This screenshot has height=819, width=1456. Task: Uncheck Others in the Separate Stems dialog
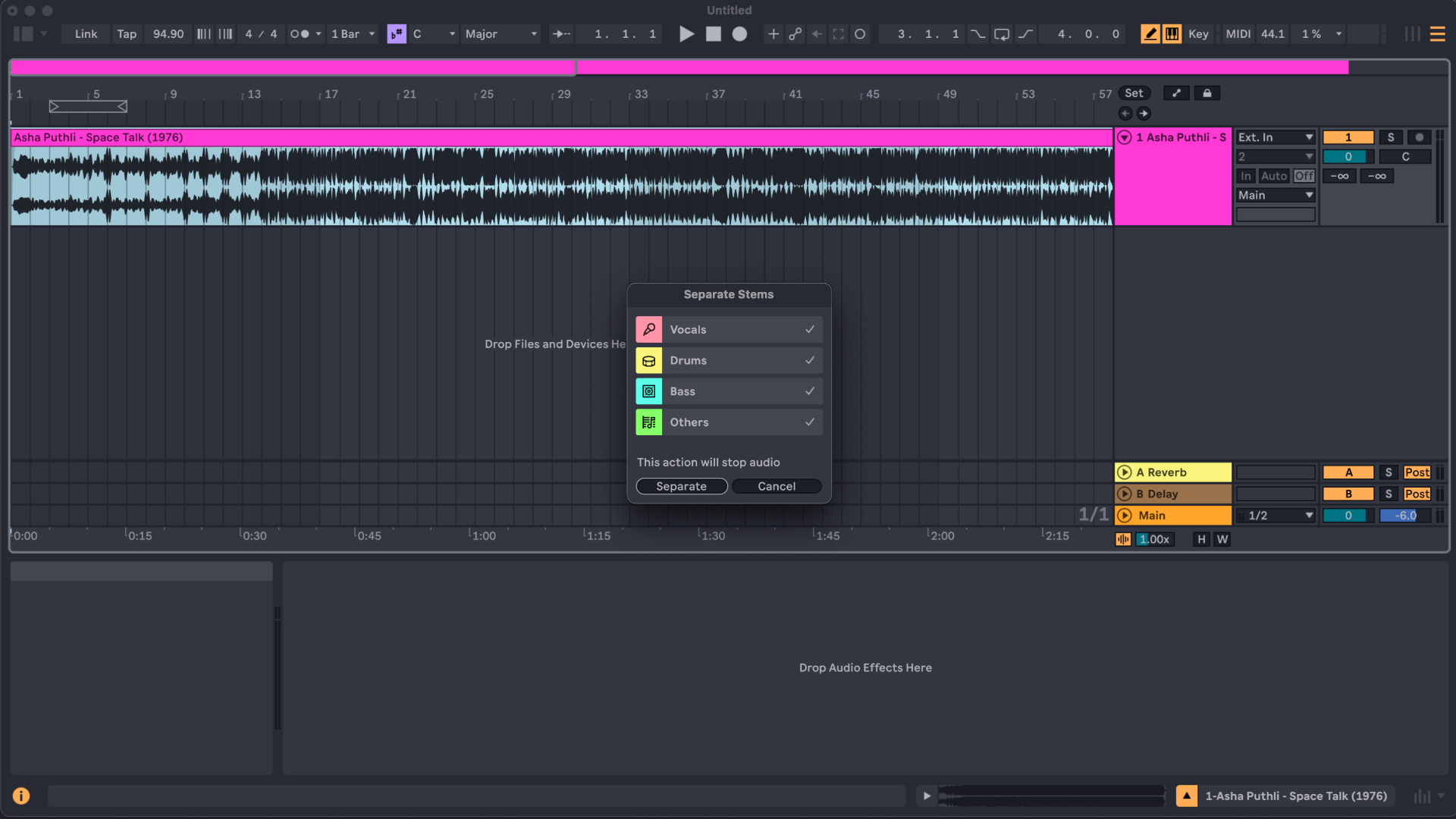(809, 422)
